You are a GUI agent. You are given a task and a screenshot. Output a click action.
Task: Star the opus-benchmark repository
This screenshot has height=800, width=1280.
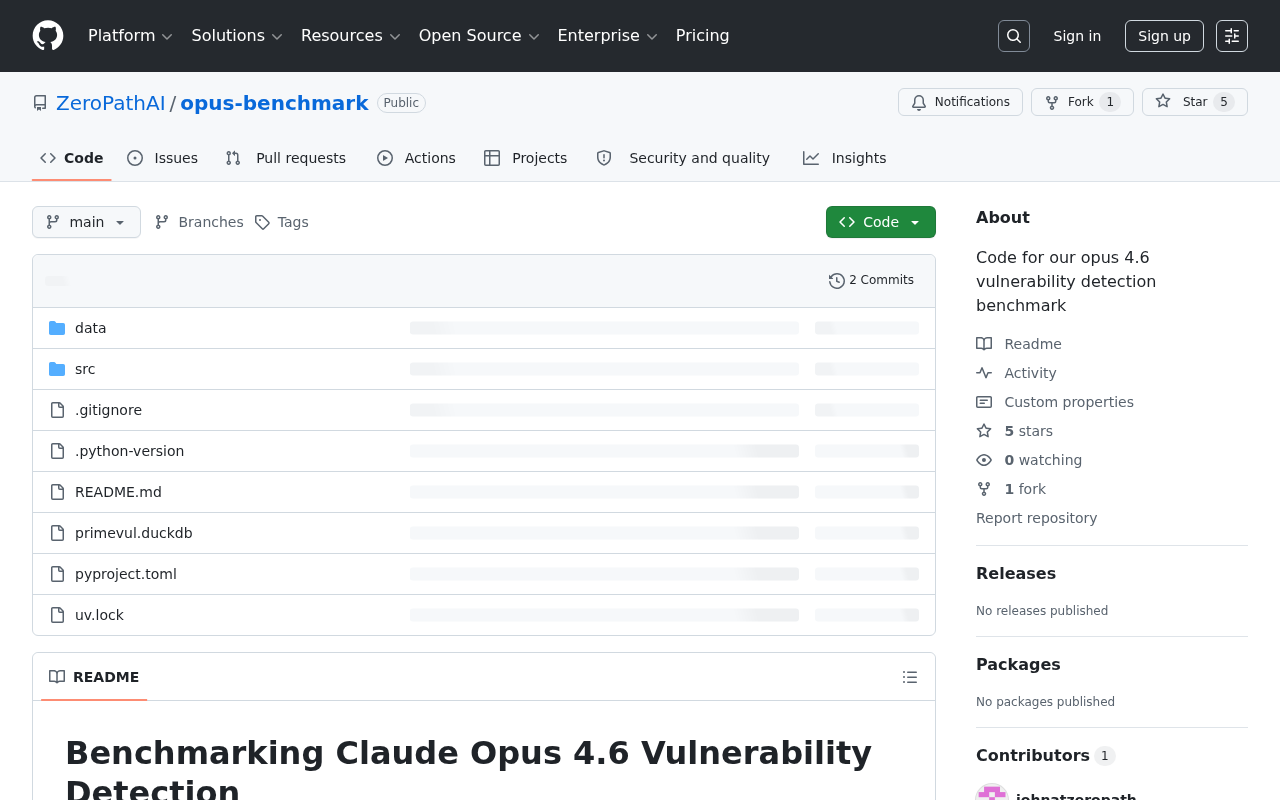tap(1195, 102)
